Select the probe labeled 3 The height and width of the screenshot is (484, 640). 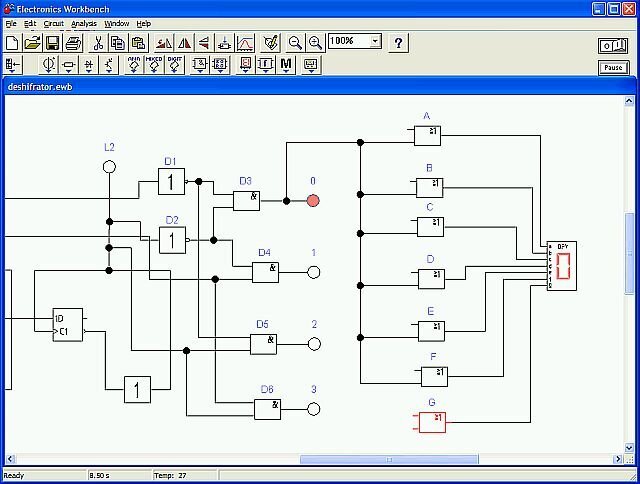(x=313, y=409)
